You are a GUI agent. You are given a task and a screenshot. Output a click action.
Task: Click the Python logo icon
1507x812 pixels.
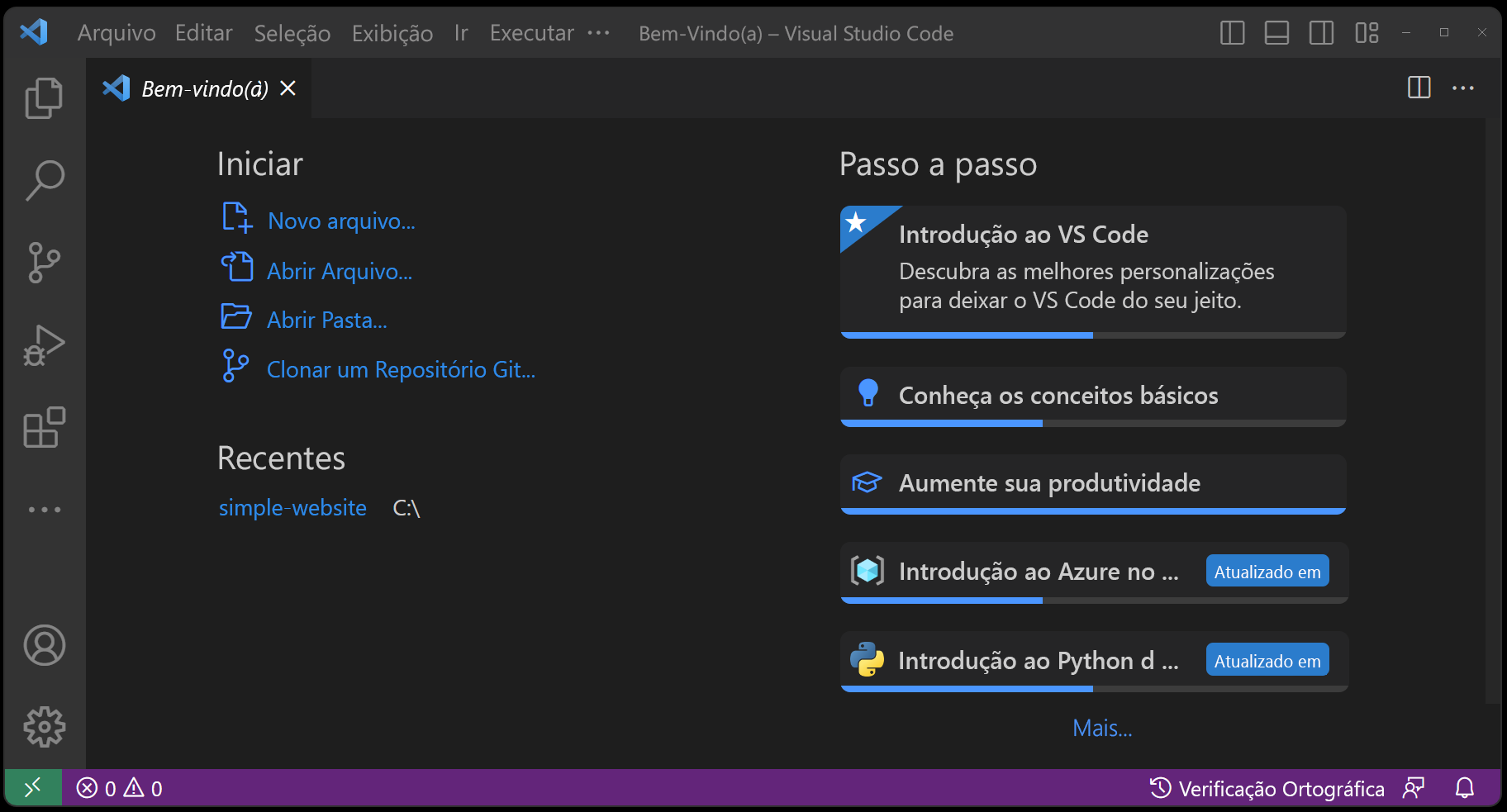(867, 659)
